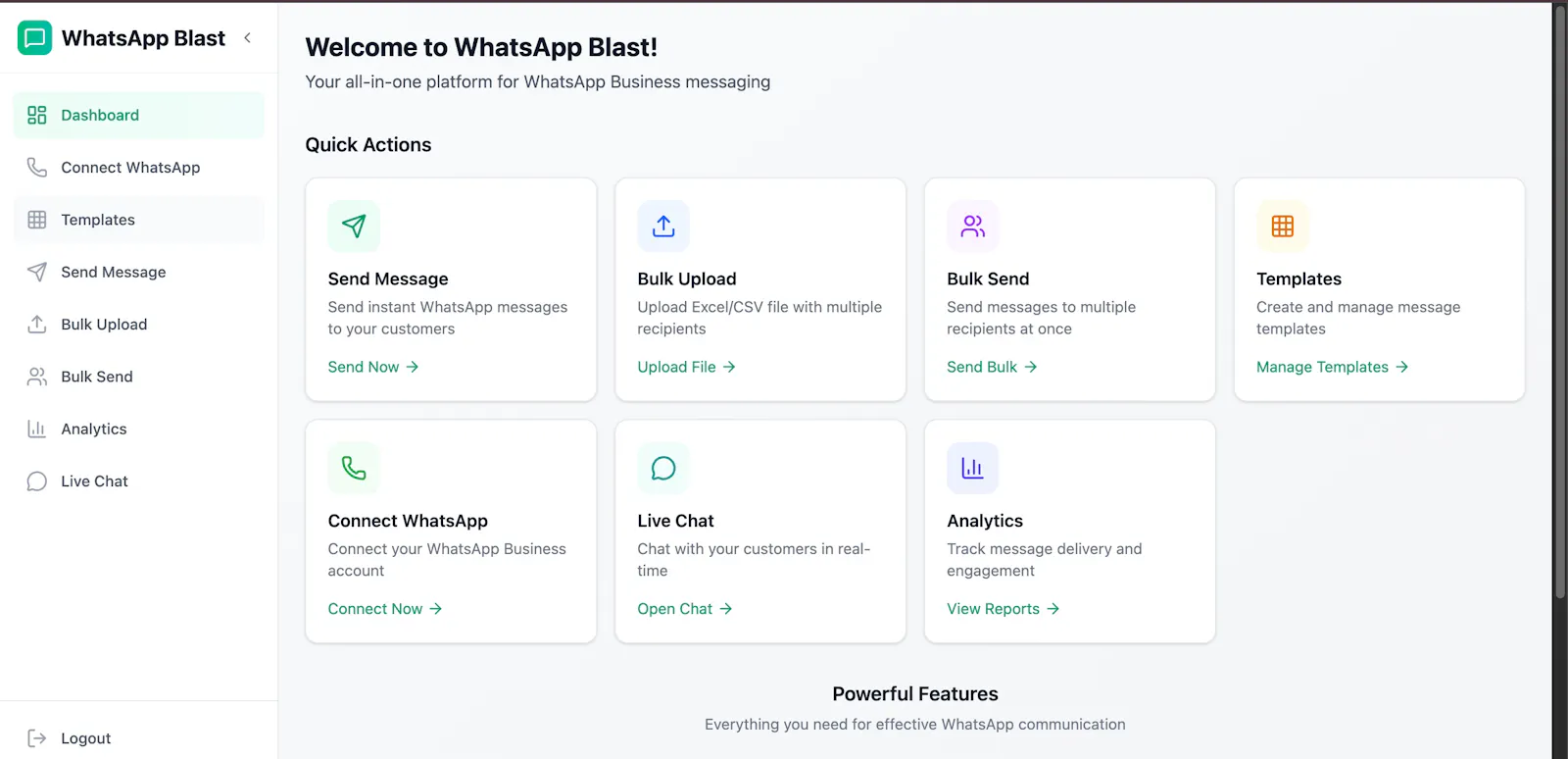This screenshot has width=1568, height=759.
Task: Open Templates from the sidebar menu
Action: (139, 220)
